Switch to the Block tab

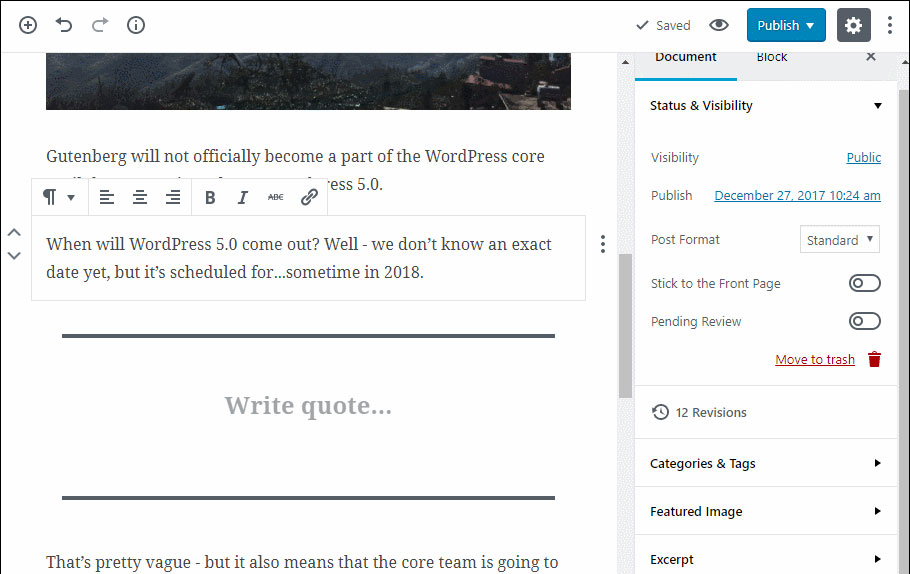[772, 57]
